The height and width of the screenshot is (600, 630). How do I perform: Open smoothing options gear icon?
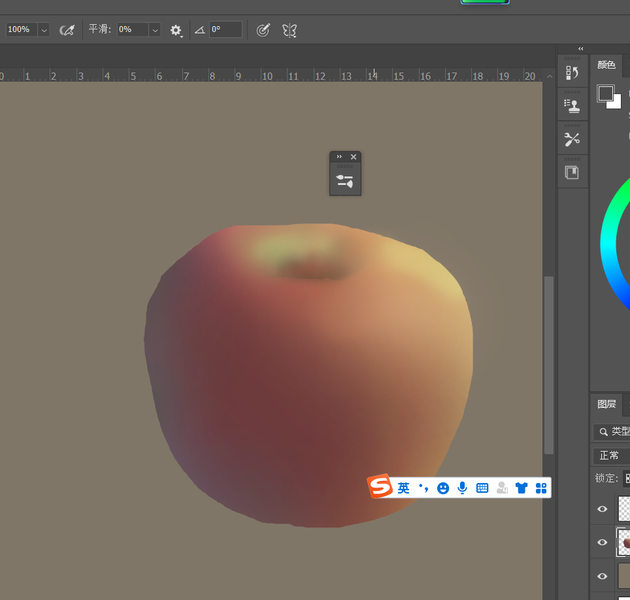(176, 30)
